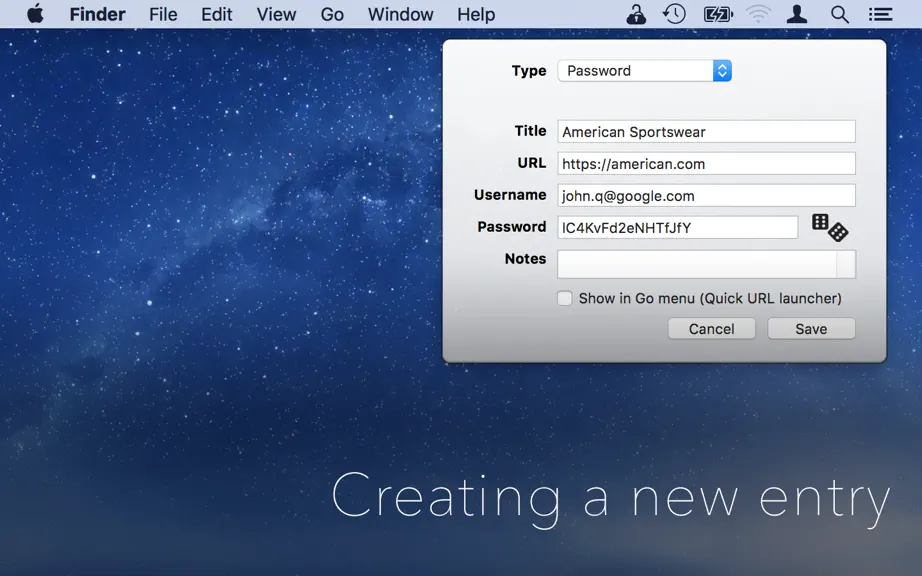Image resolution: width=922 pixels, height=576 pixels.
Task: Save the new entry
Action: point(811,329)
